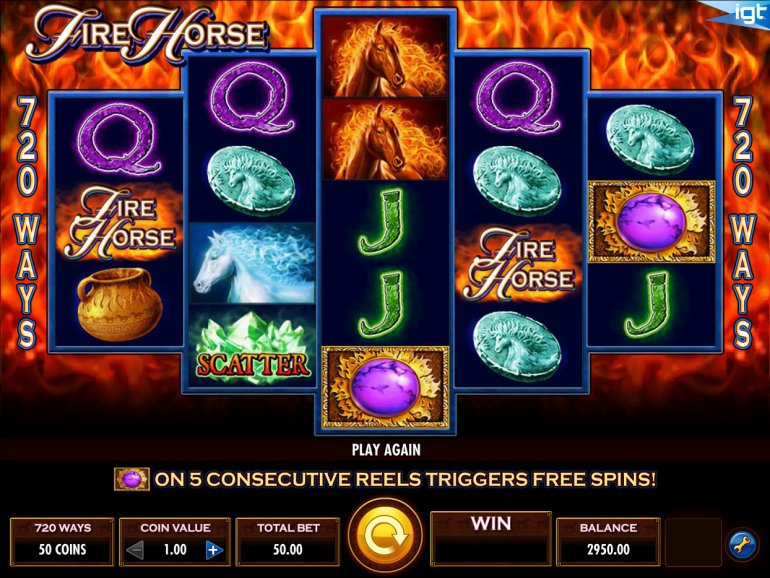Select the white ice horse symbol
The width and height of the screenshot is (770, 578).
tap(252, 264)
